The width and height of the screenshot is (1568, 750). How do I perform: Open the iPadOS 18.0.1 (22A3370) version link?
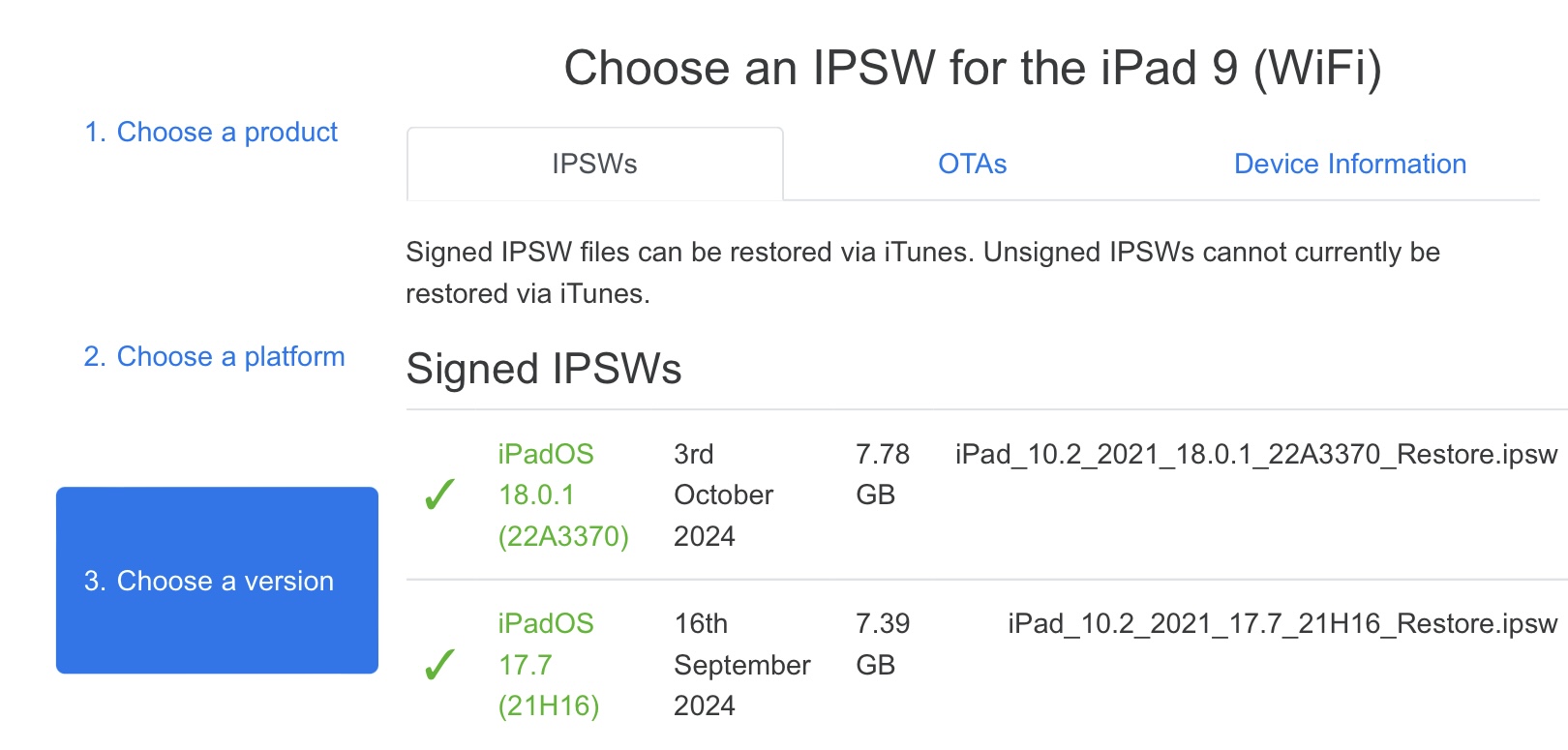tap(563, 495)
